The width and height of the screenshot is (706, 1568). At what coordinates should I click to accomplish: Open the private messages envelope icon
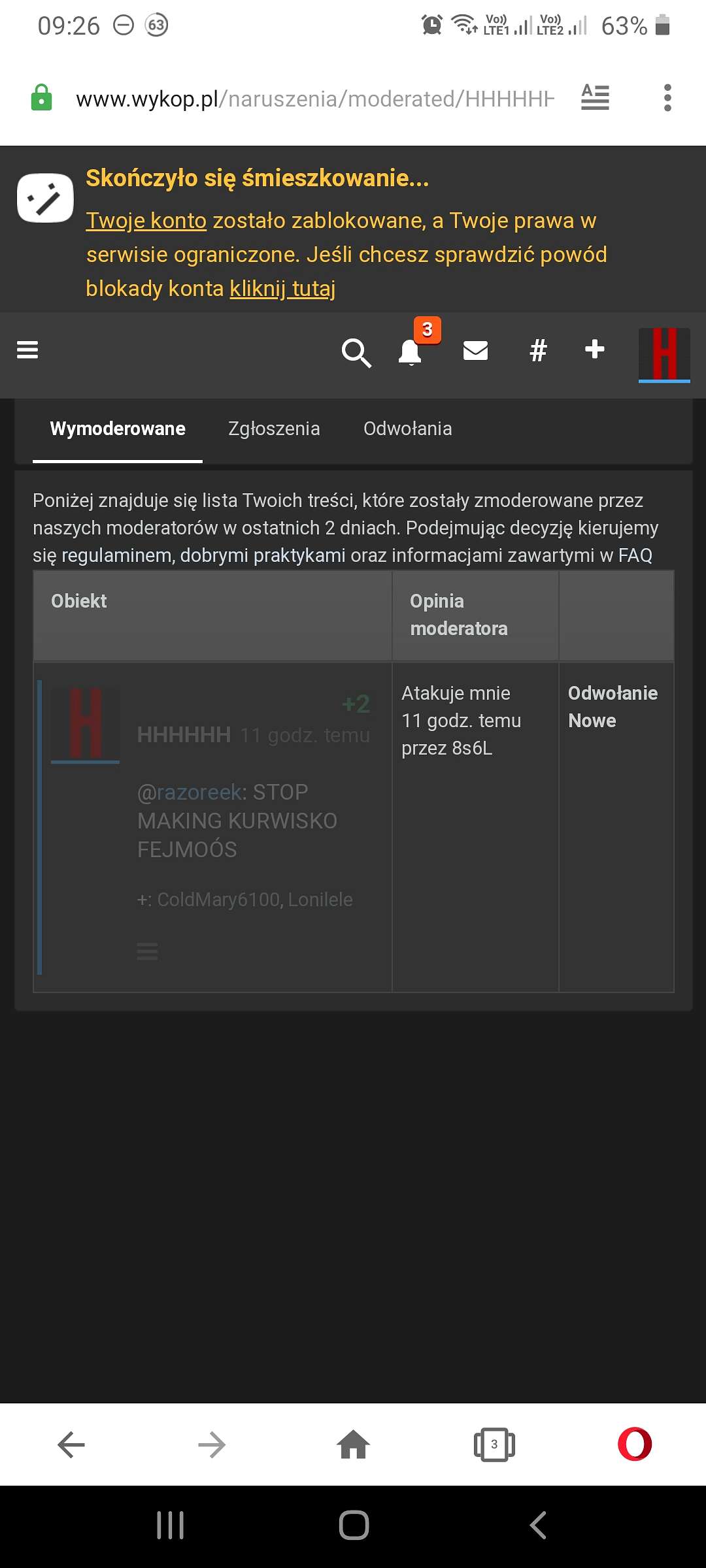coord(475,351)
